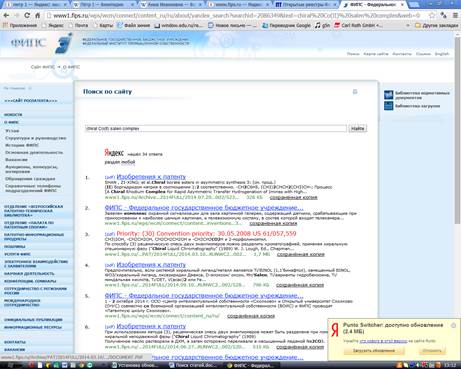Open ИНФОРМАЦИОННЫЕ РЕСУРСЫ sidebar section
The width and height of the screenshot is (461, 369).
pyautogui.click(x=33, y=327)
